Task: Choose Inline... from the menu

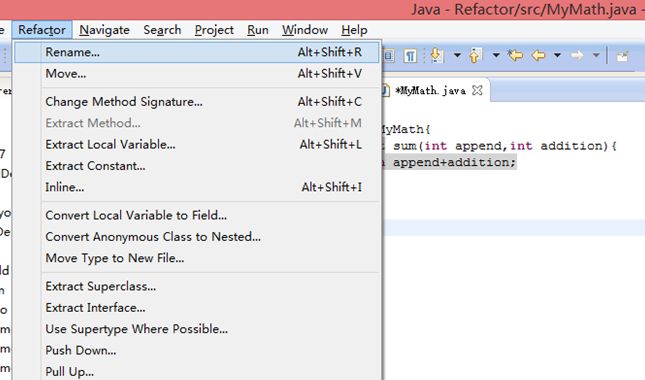Action: (197, 187)
